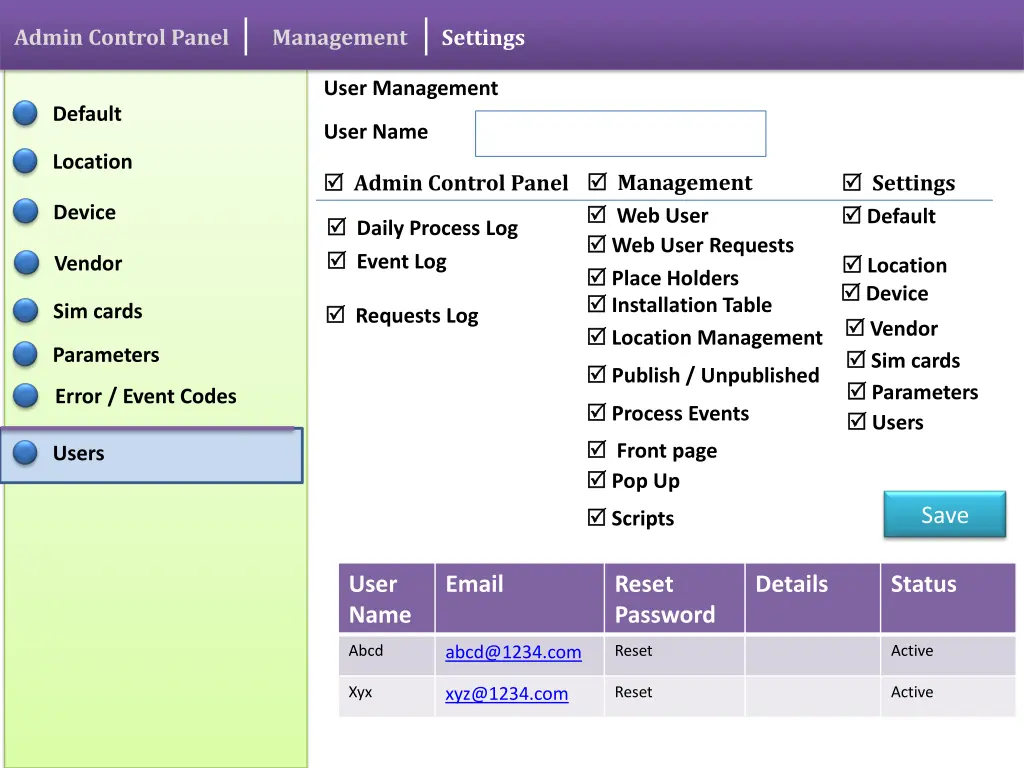Open the Admin Control Panel tab
1024x768 pixels.
(122, 38)
